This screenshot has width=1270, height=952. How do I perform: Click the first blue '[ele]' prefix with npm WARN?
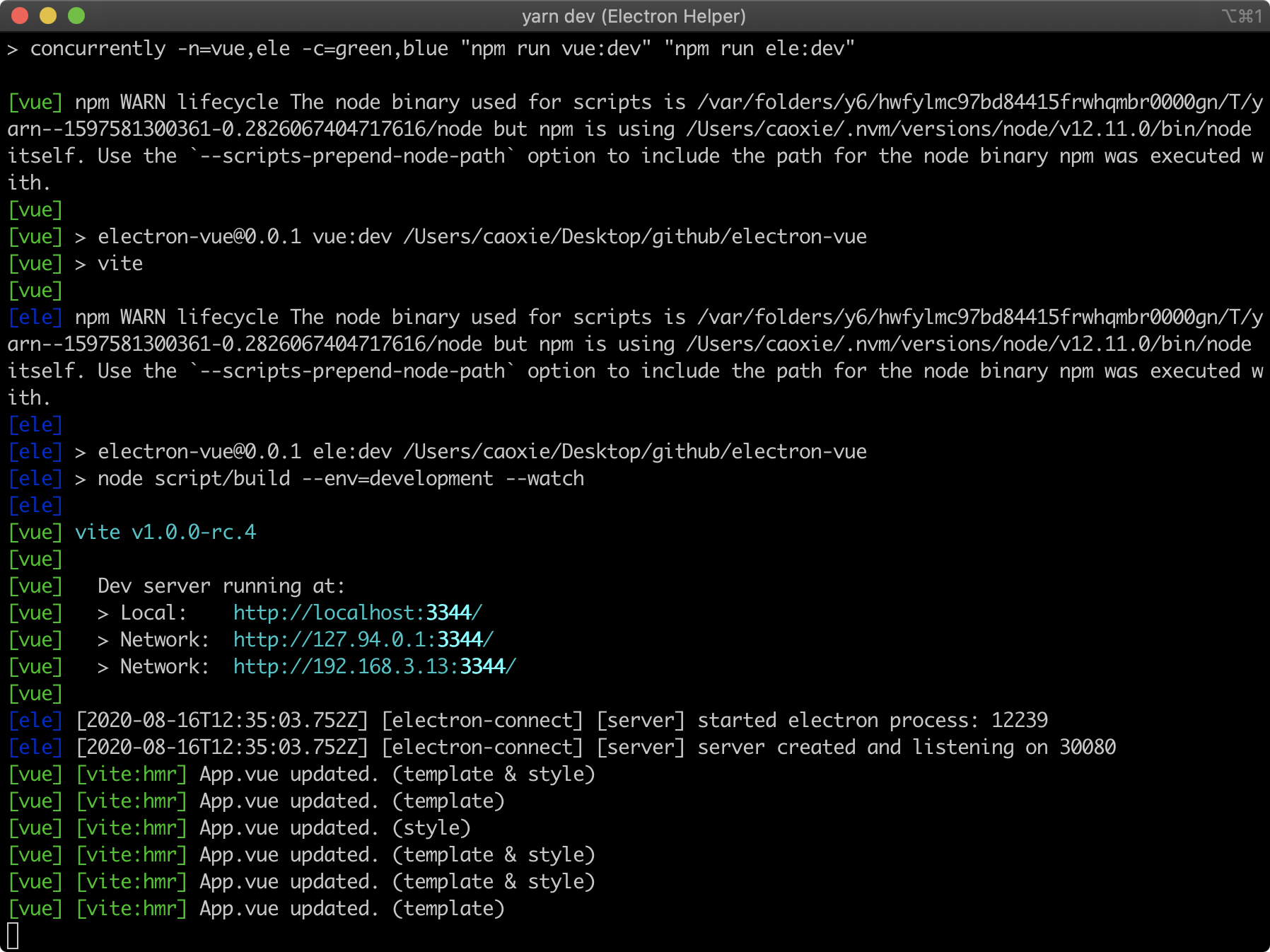point(35,317)
